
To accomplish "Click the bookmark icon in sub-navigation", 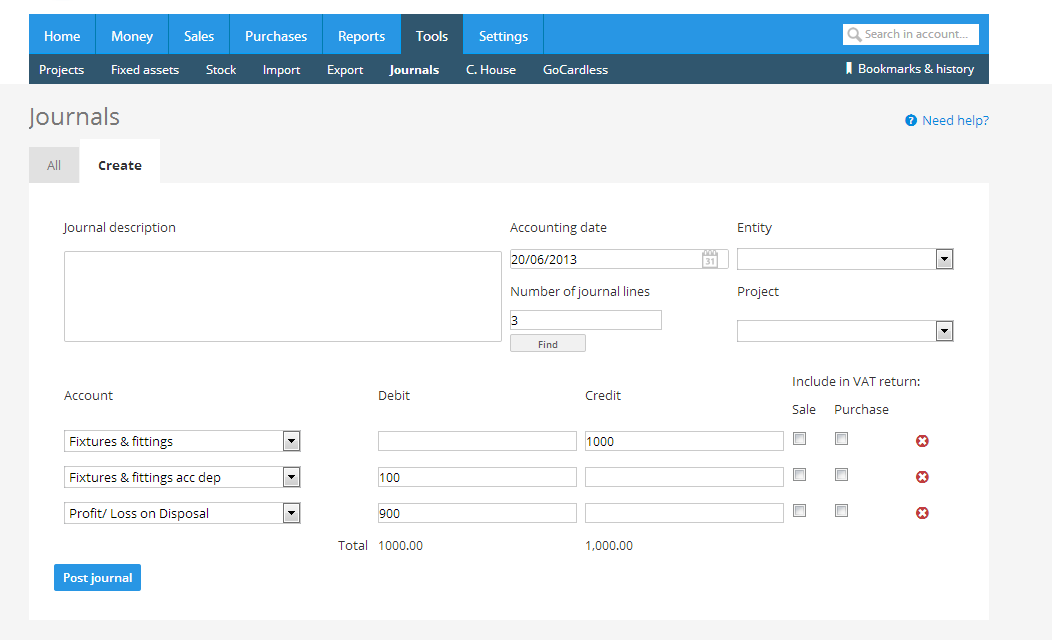I will click(849, 68).
